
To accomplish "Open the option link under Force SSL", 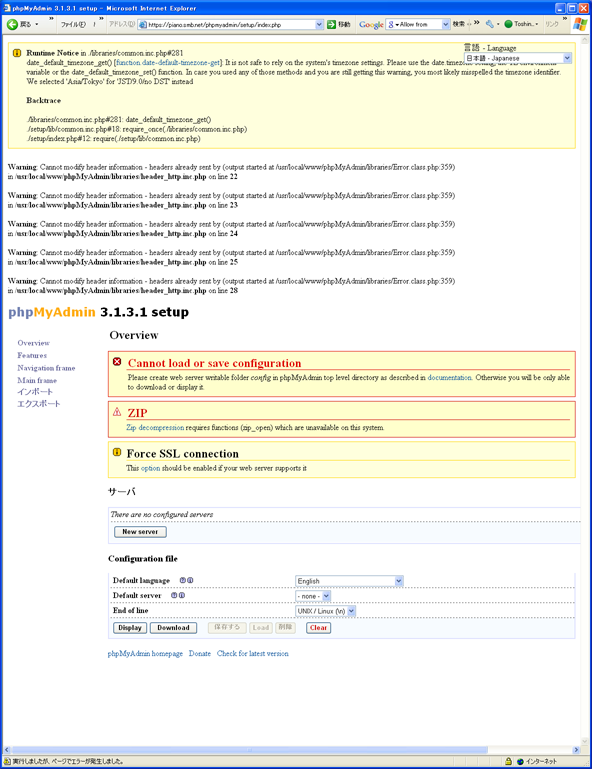I will 151,468.
